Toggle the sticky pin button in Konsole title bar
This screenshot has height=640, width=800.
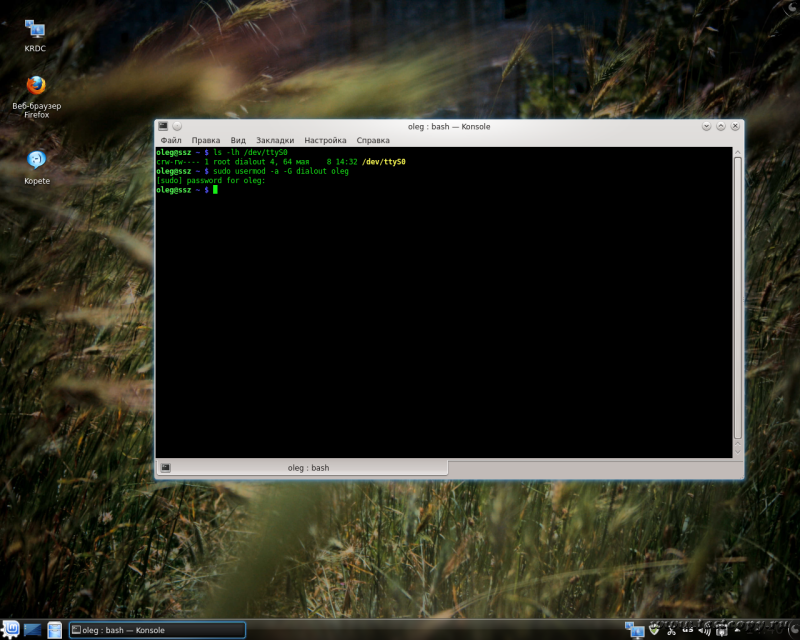[x=177, y=126]
